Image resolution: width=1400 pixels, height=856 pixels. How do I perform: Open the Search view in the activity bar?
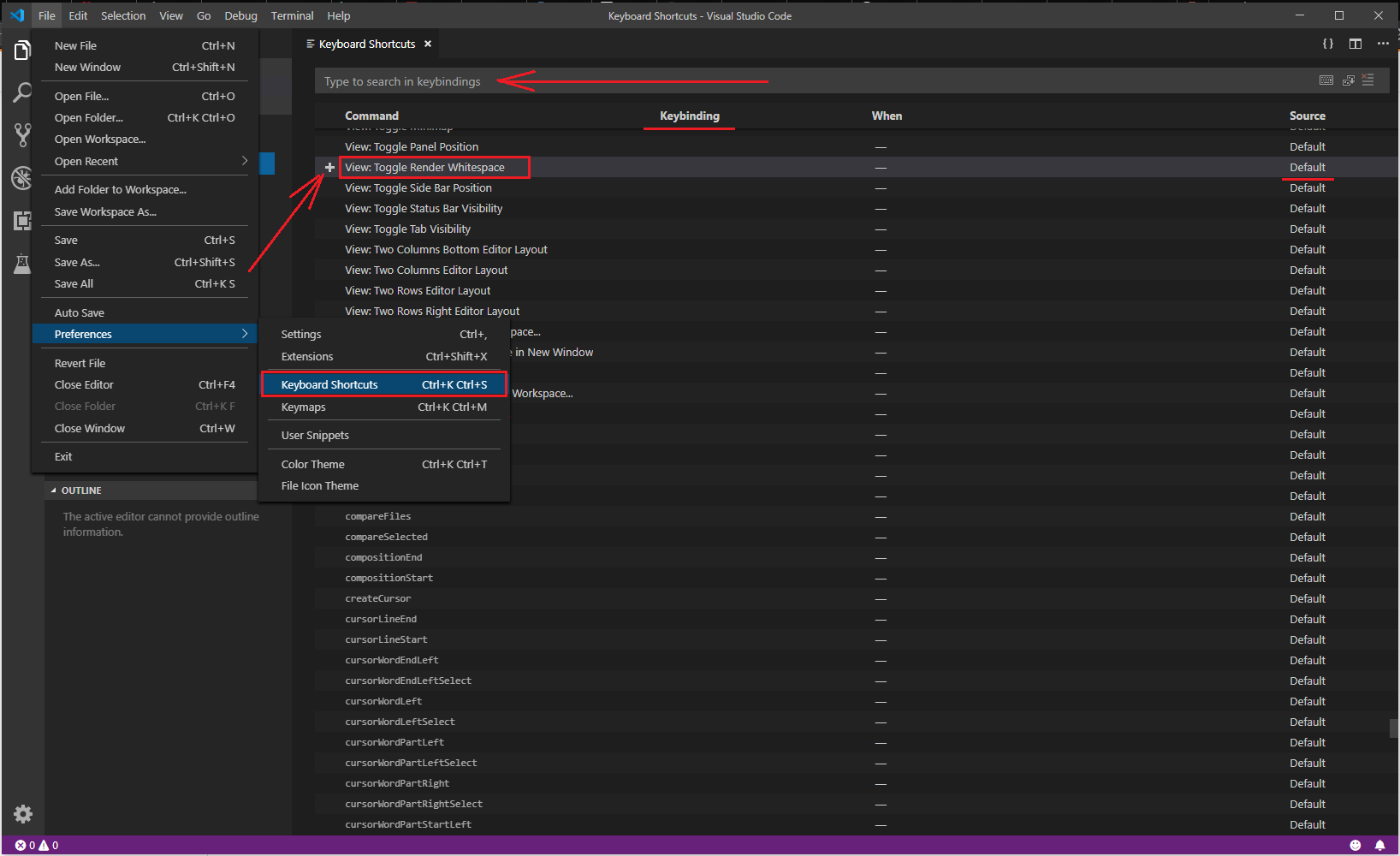22,92
